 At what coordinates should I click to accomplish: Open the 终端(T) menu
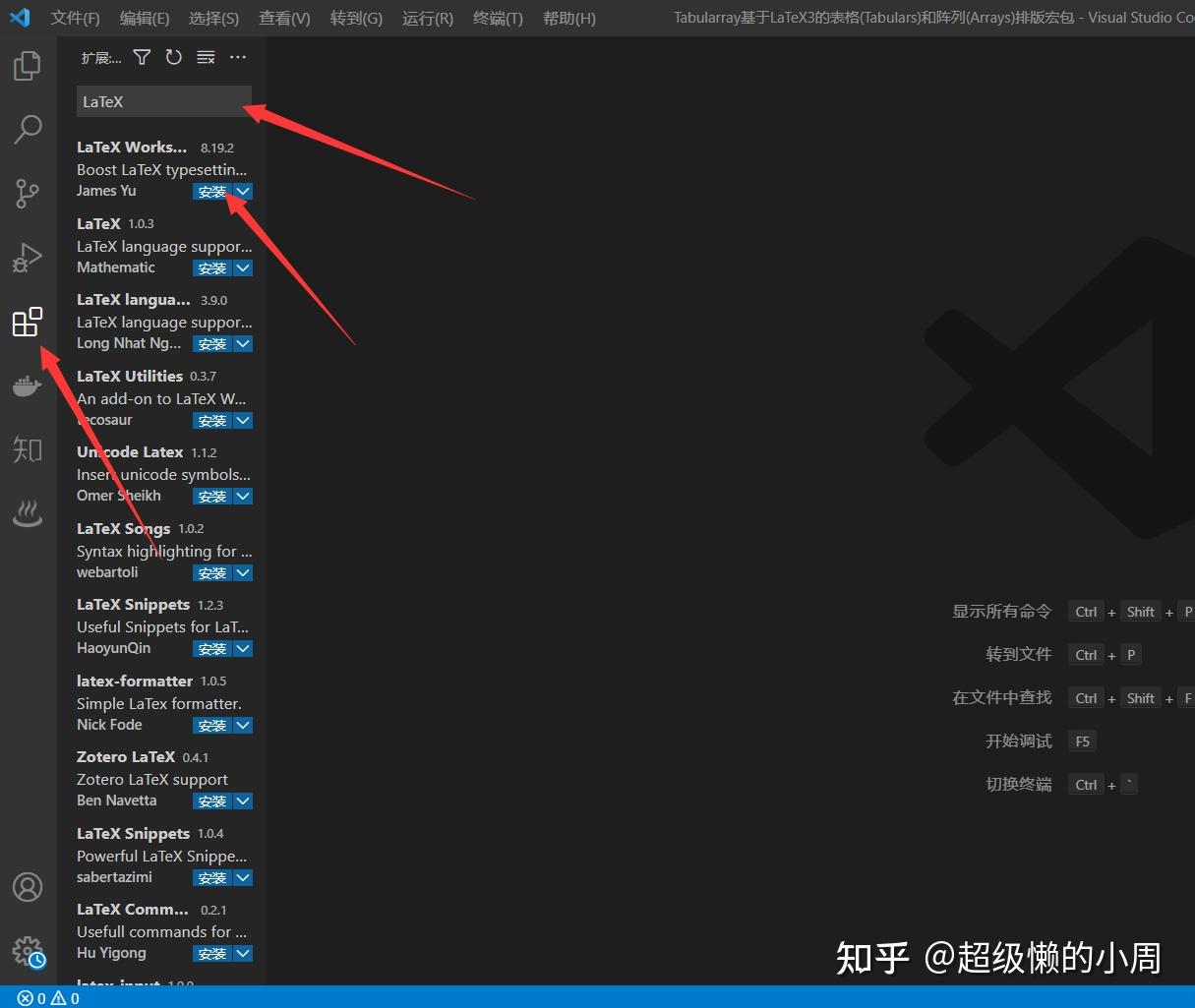[x=497, y=17]
